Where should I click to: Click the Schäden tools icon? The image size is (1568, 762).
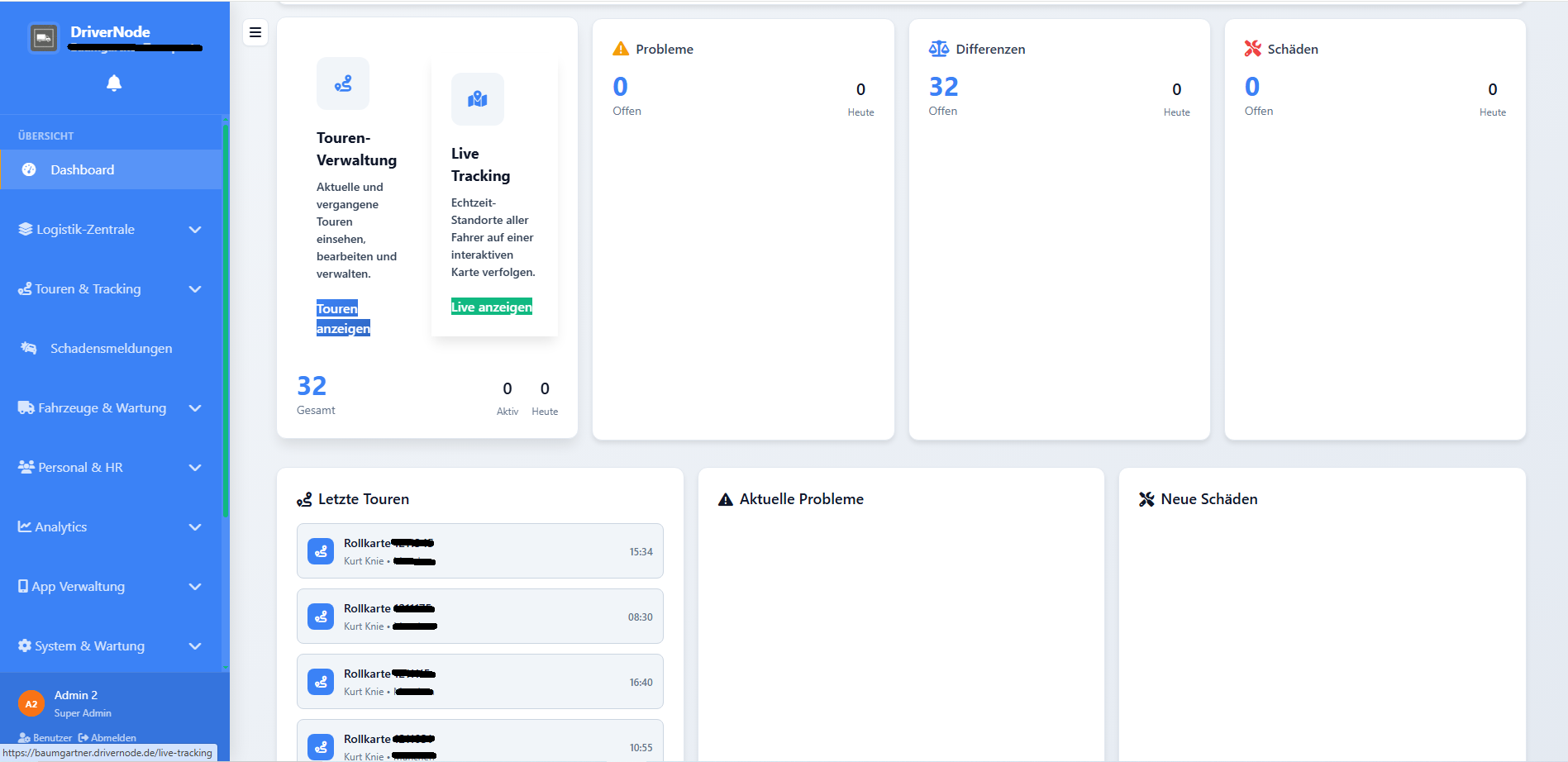tap(1253, 49)
